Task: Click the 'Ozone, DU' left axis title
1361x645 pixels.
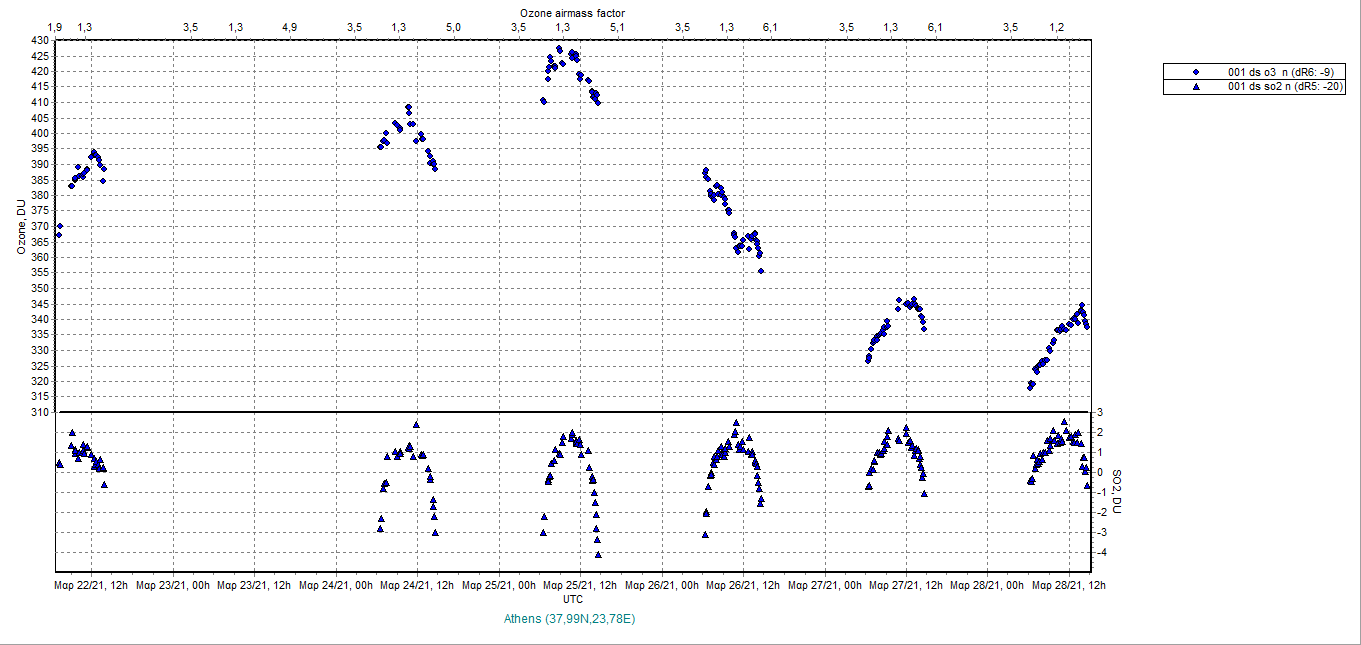Action: (x=21, y=226)
